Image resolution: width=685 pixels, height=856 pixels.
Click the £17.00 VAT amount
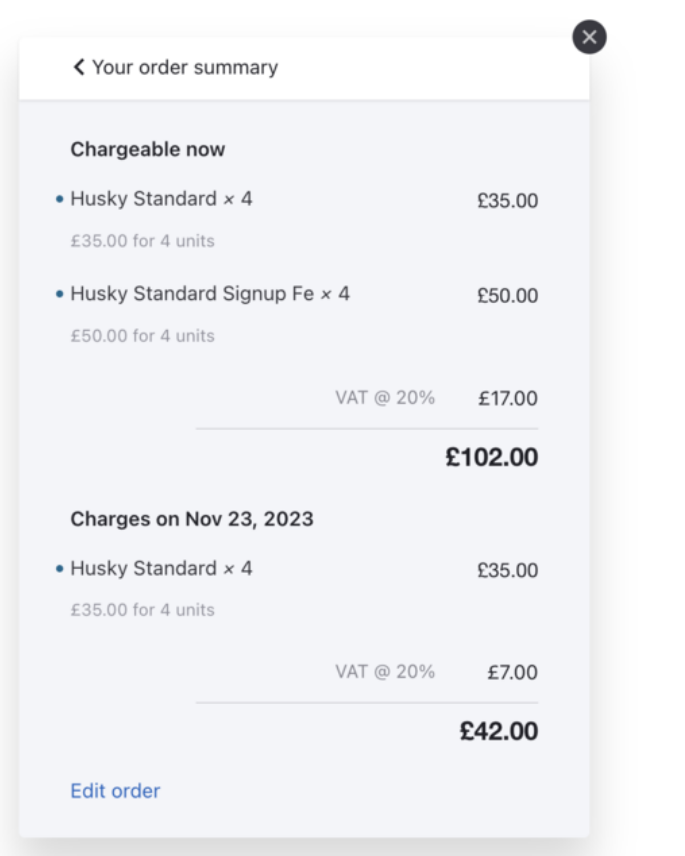(507, 399)
